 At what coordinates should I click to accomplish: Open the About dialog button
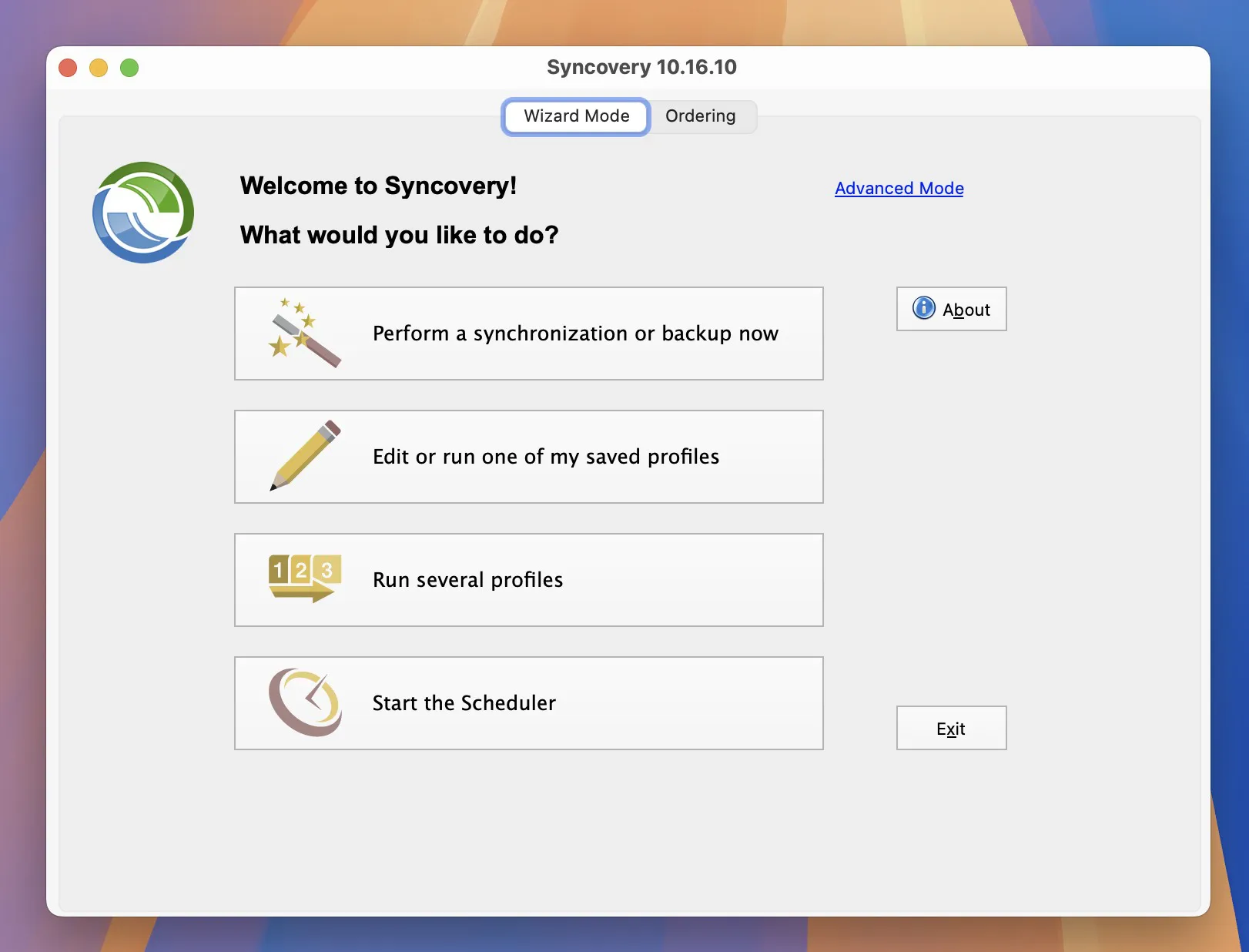coord(951,309)
